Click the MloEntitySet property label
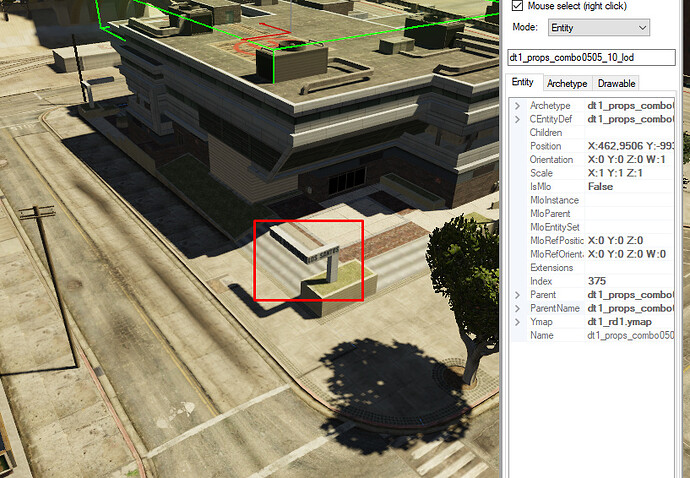Image resolution: width=690 pixels, height=478 pixels. click(554, 228)
